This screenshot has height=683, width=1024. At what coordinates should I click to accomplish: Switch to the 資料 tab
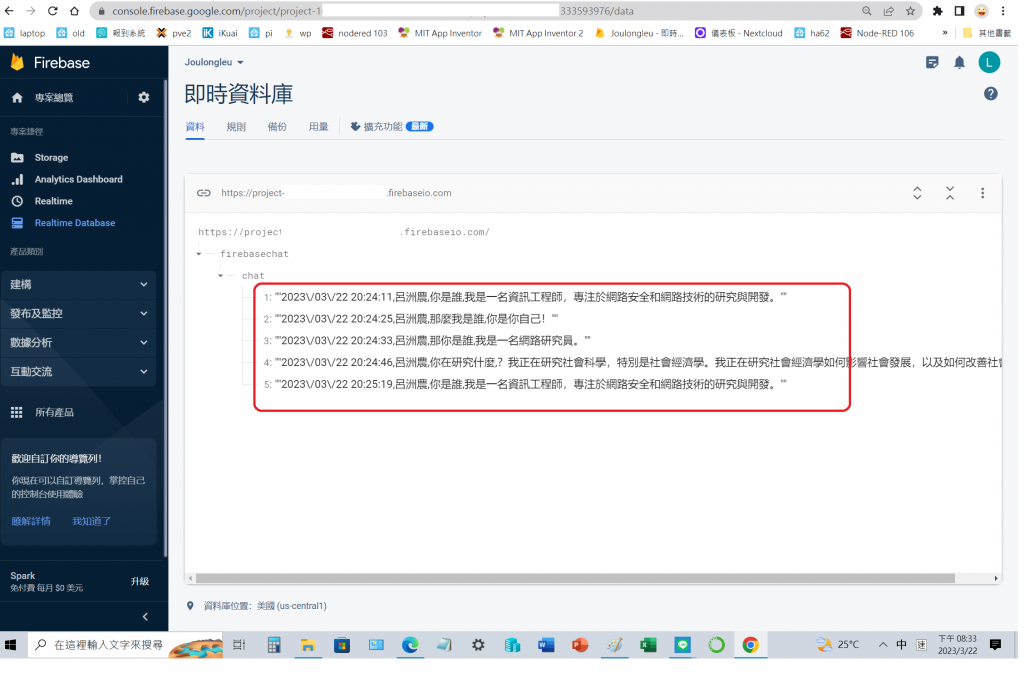[x=195, y=127]
